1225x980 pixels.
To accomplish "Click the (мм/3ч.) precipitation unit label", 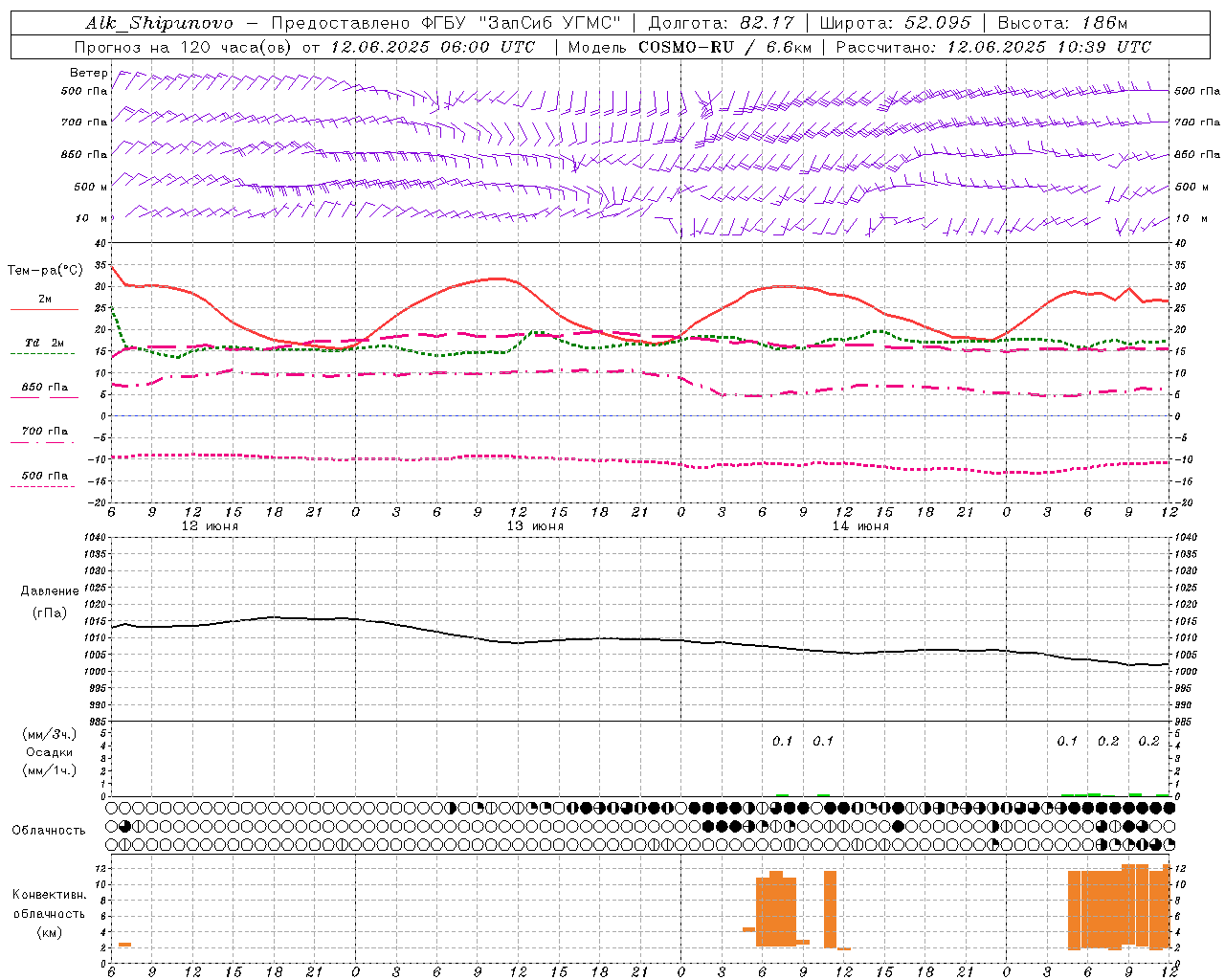I will click(x=50, y=735).
